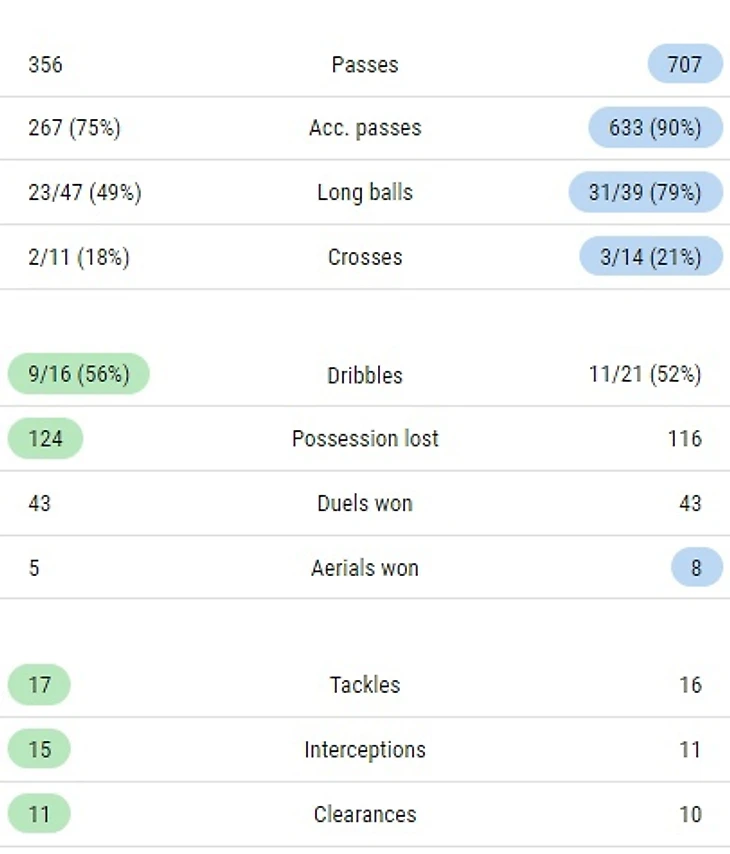Click the Acc. passes row label

[365, 128]
